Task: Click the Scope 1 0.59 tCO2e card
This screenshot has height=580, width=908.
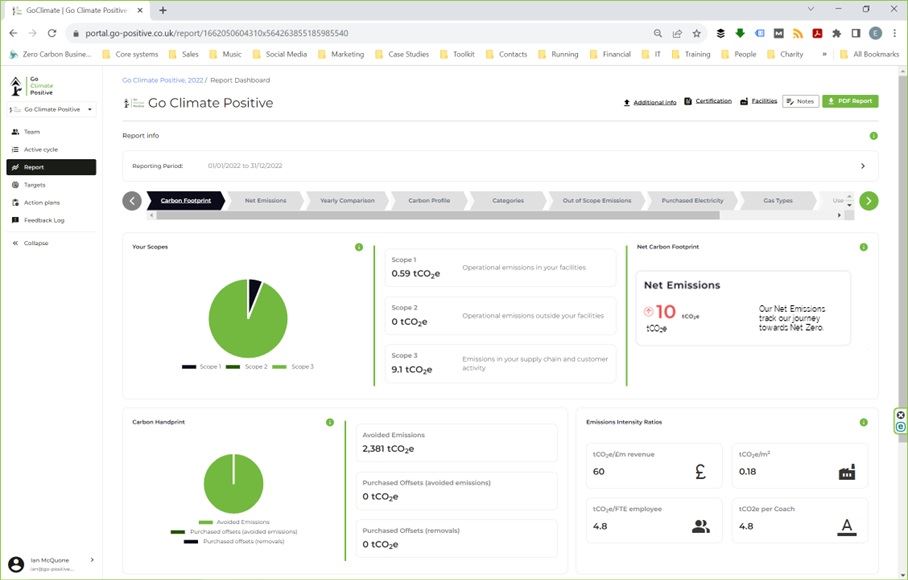Action: click(500, 268)
